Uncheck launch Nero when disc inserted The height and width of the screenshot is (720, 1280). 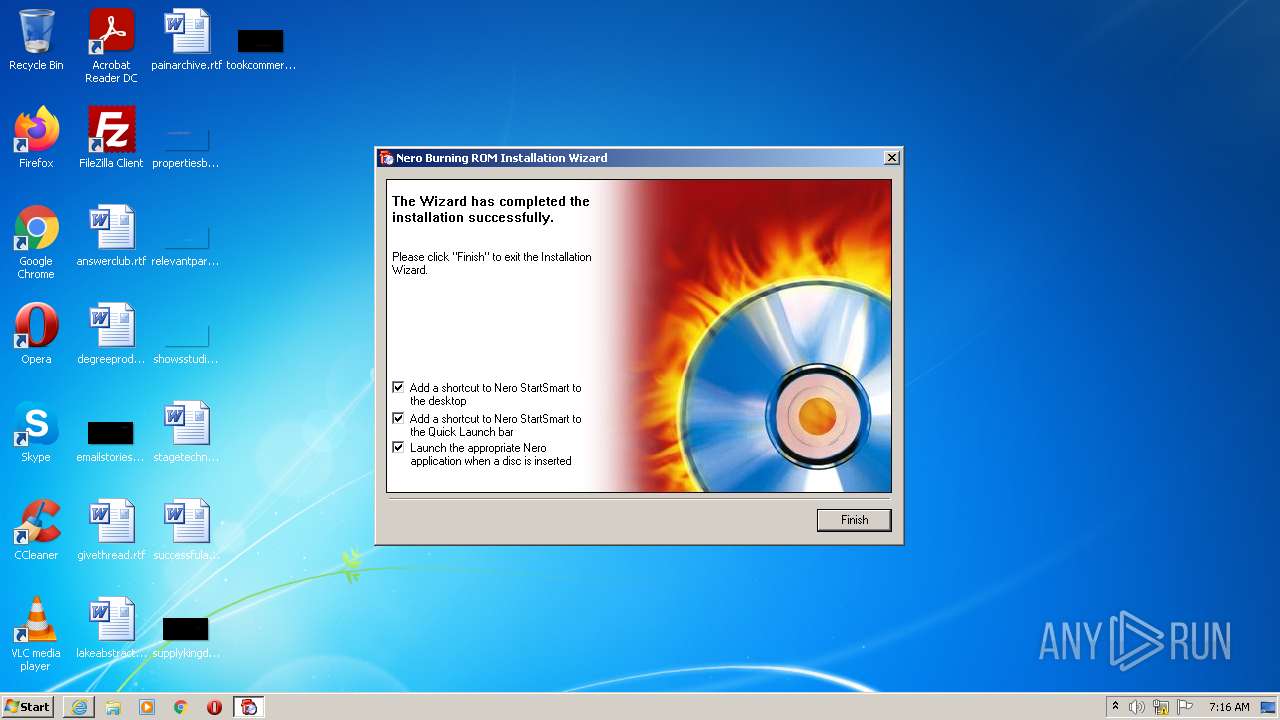(398, 447)
